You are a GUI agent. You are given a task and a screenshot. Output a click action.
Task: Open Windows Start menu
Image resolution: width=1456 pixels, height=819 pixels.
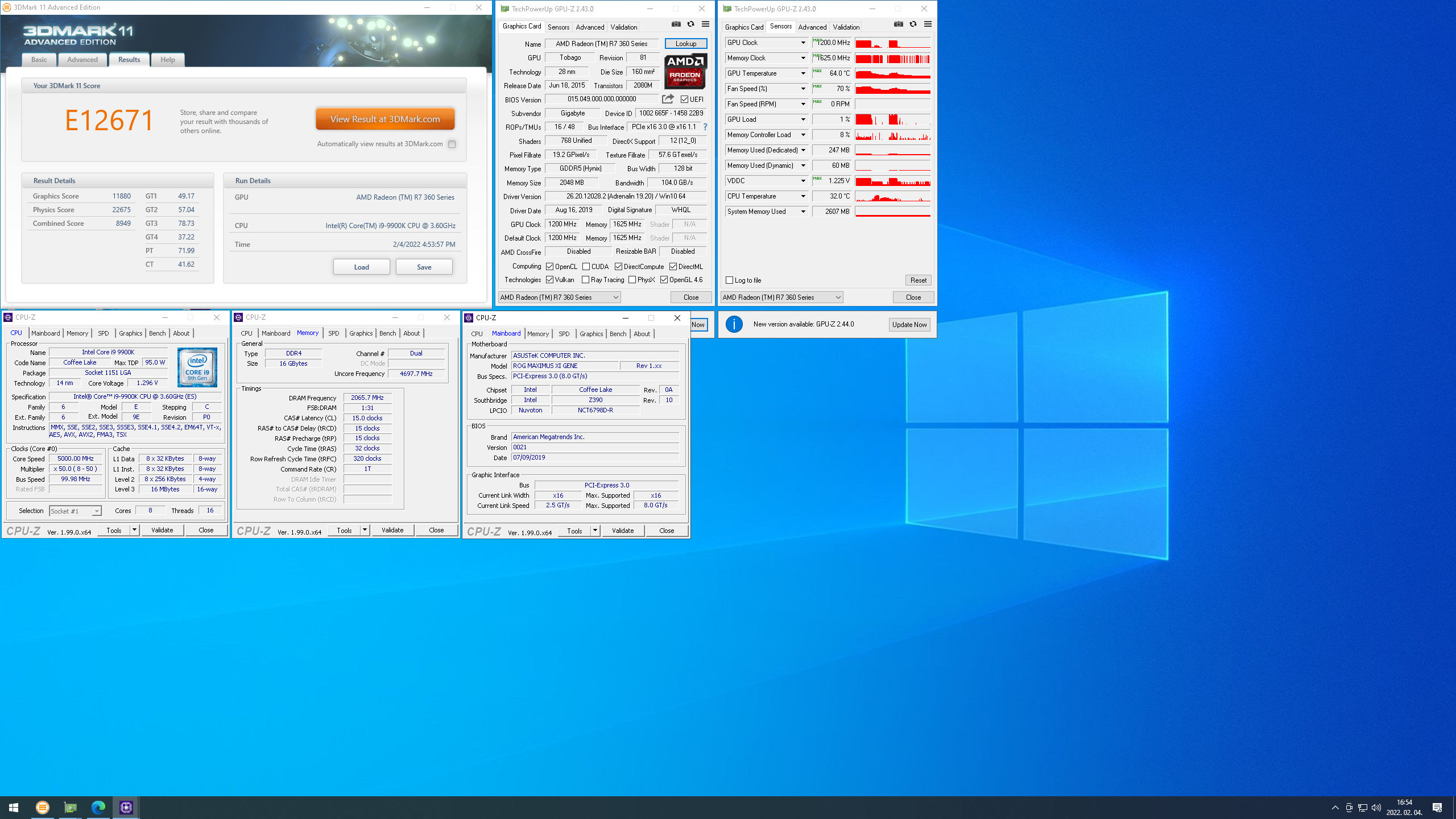(x=14, y=807)
